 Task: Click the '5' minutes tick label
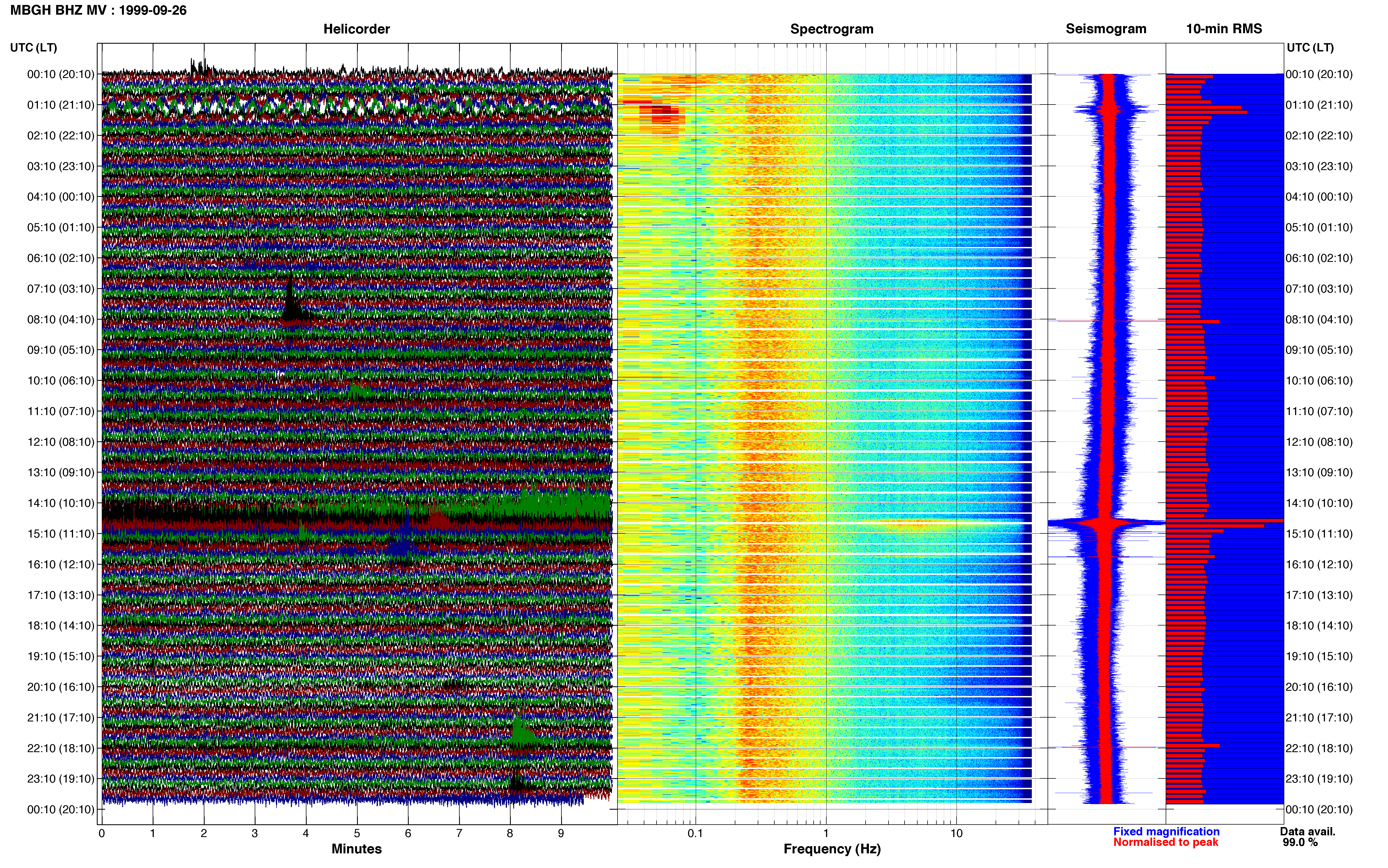[x=356, y=833]
